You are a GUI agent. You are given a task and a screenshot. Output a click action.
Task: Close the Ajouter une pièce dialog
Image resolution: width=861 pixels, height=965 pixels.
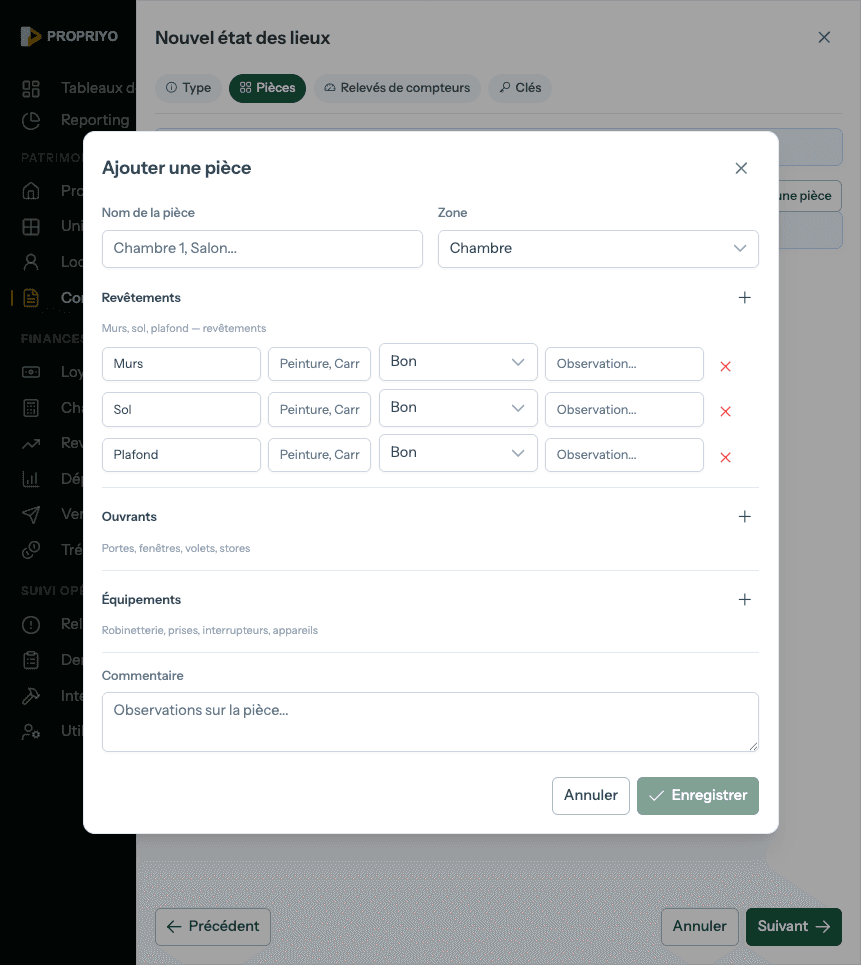click(x=741, y=168)
